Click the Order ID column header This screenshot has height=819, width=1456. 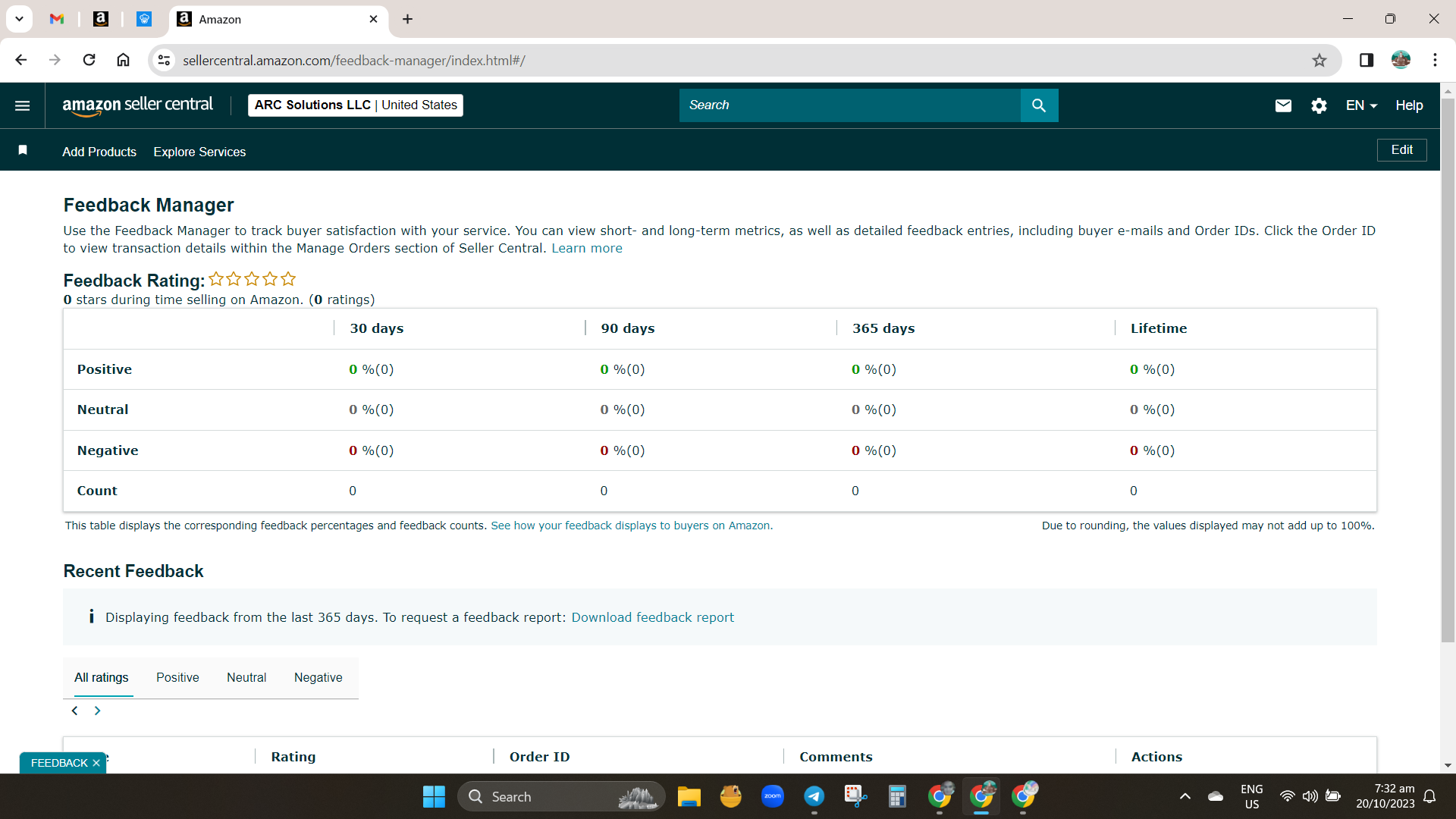pos(539,757)
